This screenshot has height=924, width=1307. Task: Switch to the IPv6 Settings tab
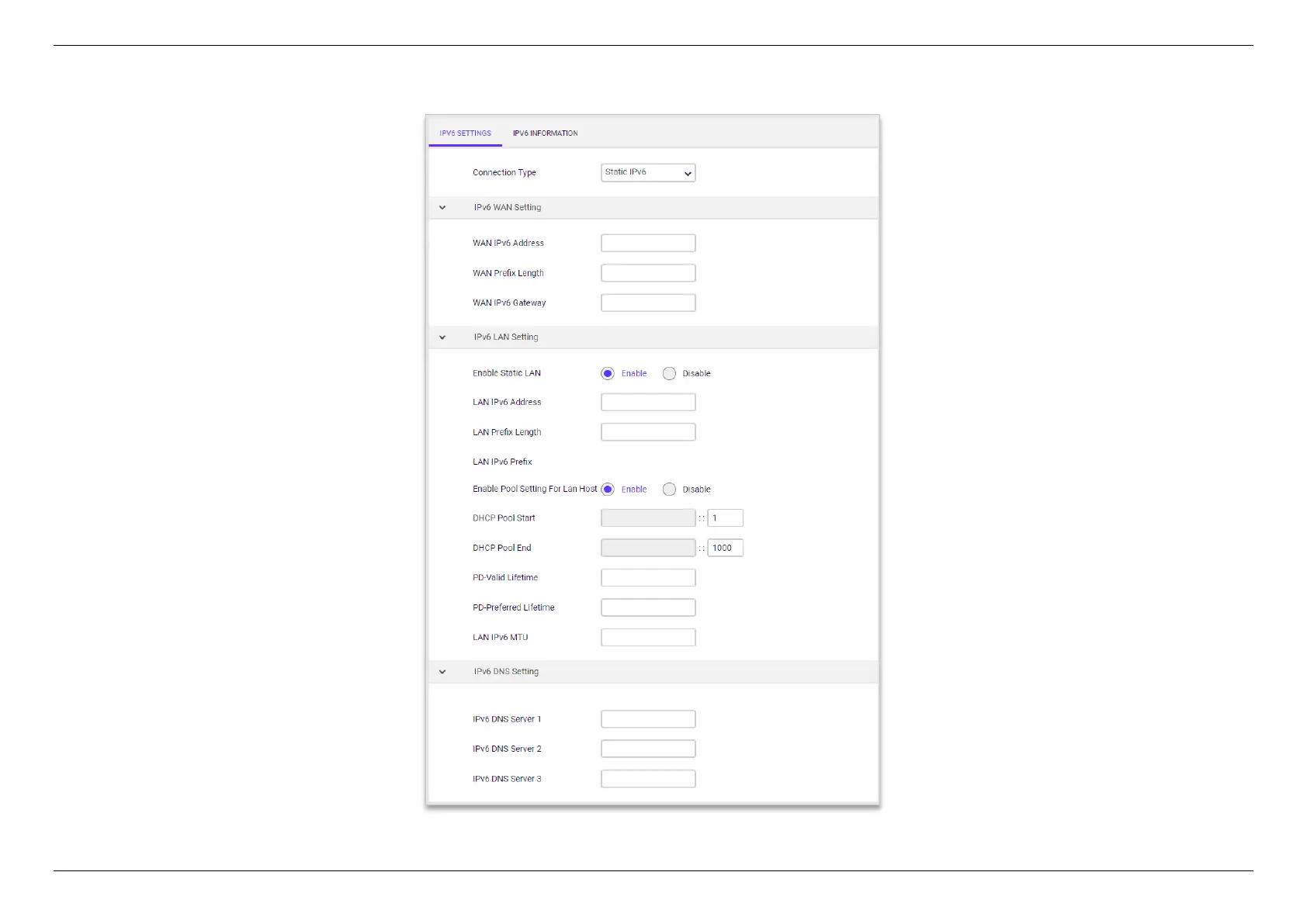pyautogui.click(x=465, y=133)
